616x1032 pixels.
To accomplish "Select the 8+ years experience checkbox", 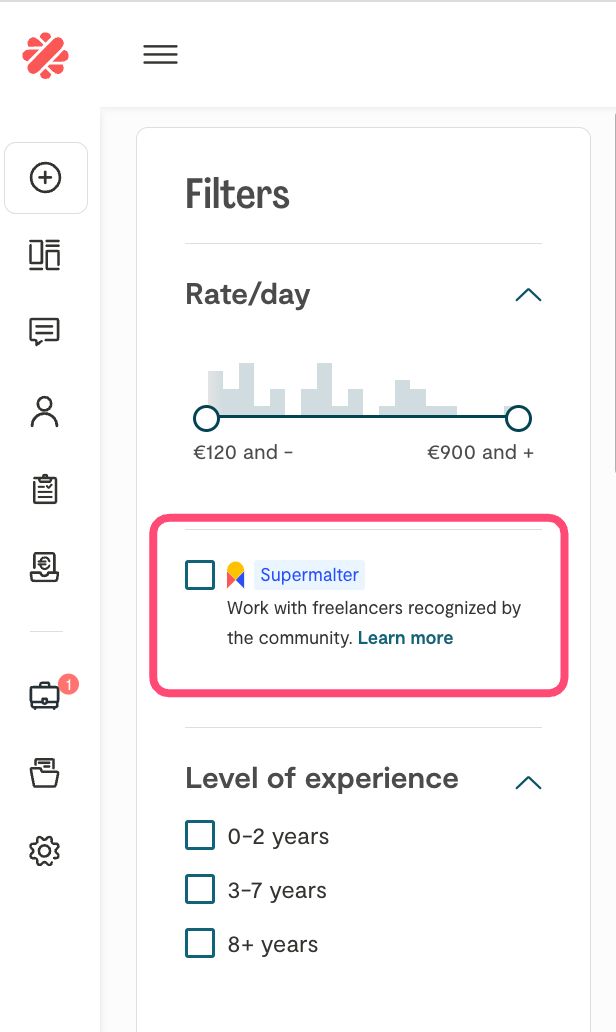I will click(x=200, y=943).
